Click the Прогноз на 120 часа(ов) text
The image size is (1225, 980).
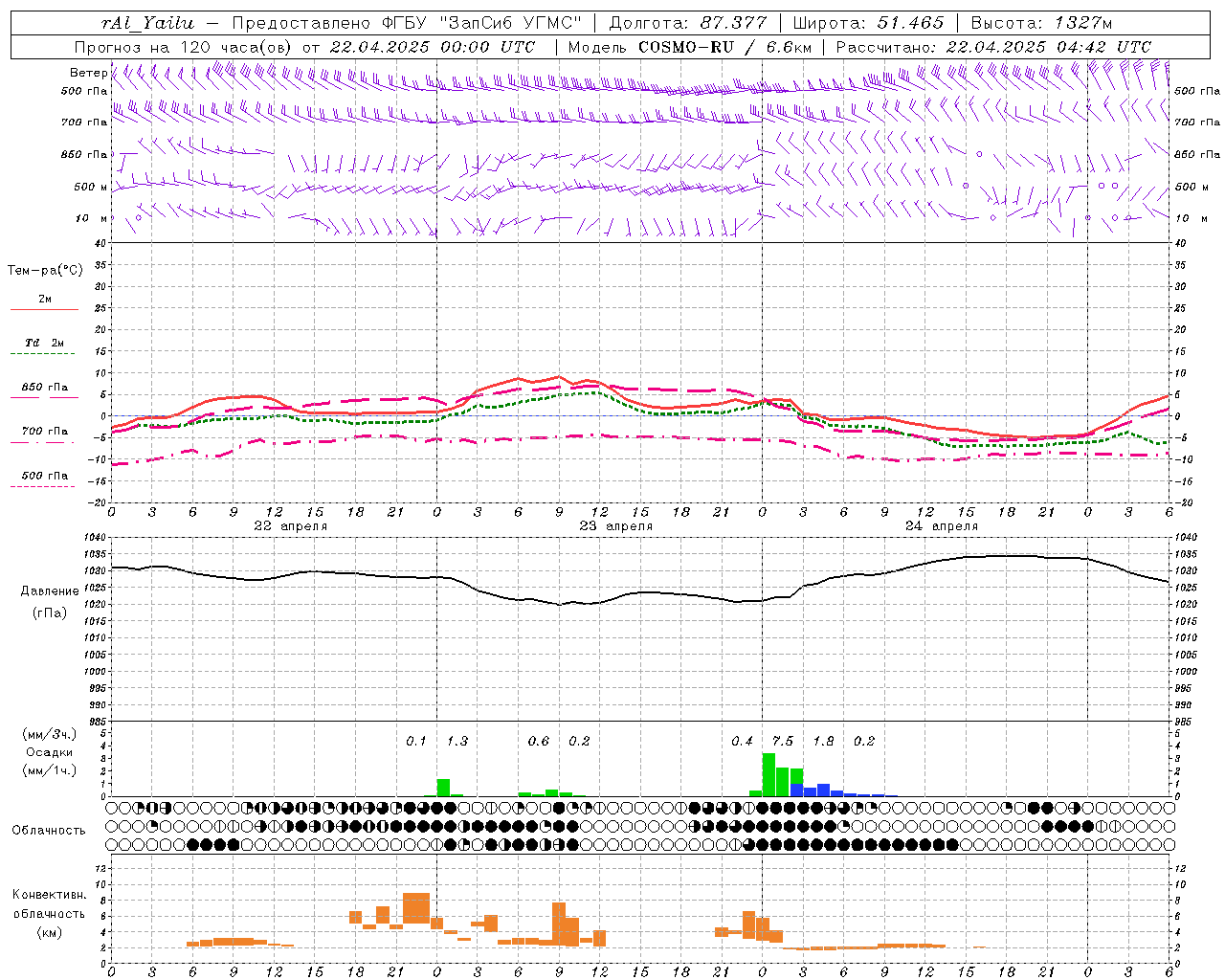185,47
